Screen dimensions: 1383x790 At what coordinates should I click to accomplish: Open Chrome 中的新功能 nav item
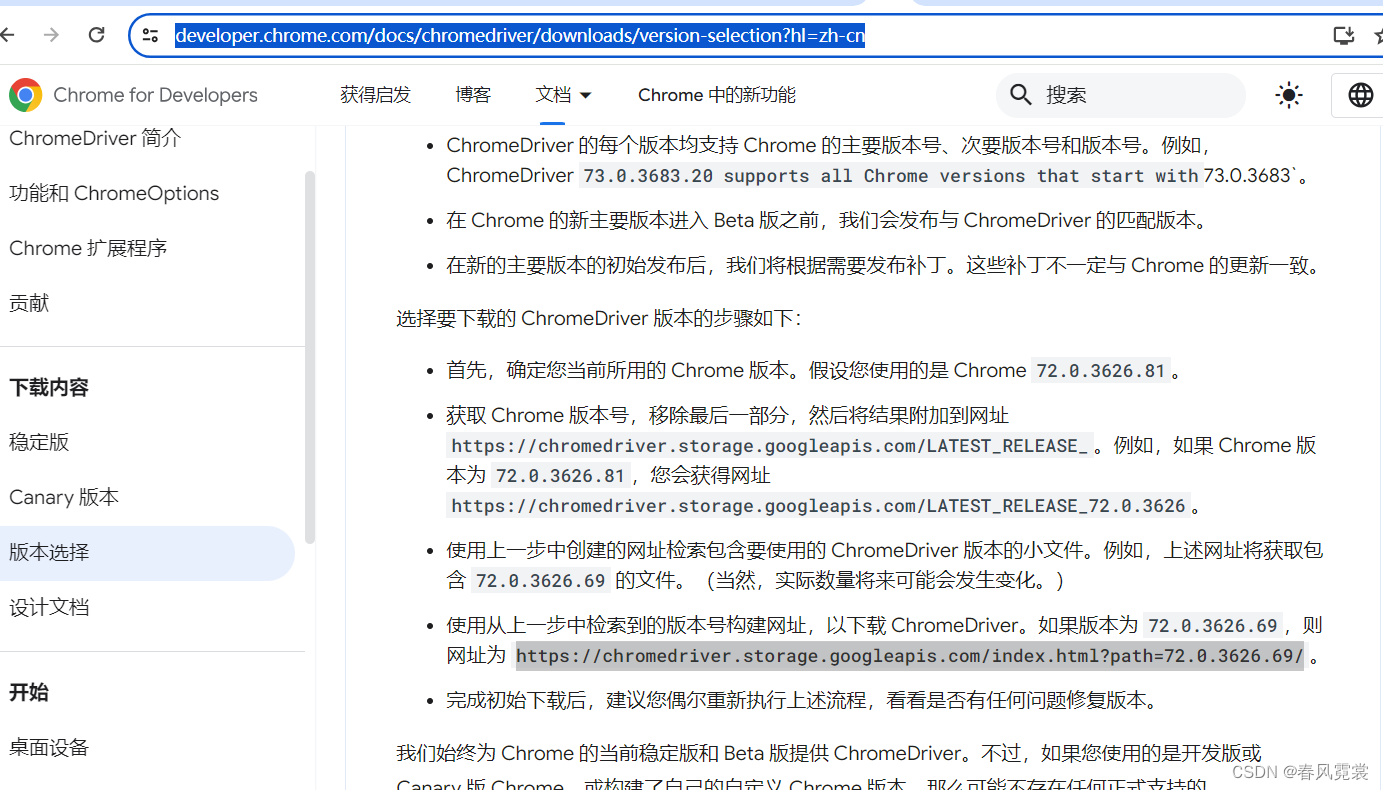coord(717,95)
